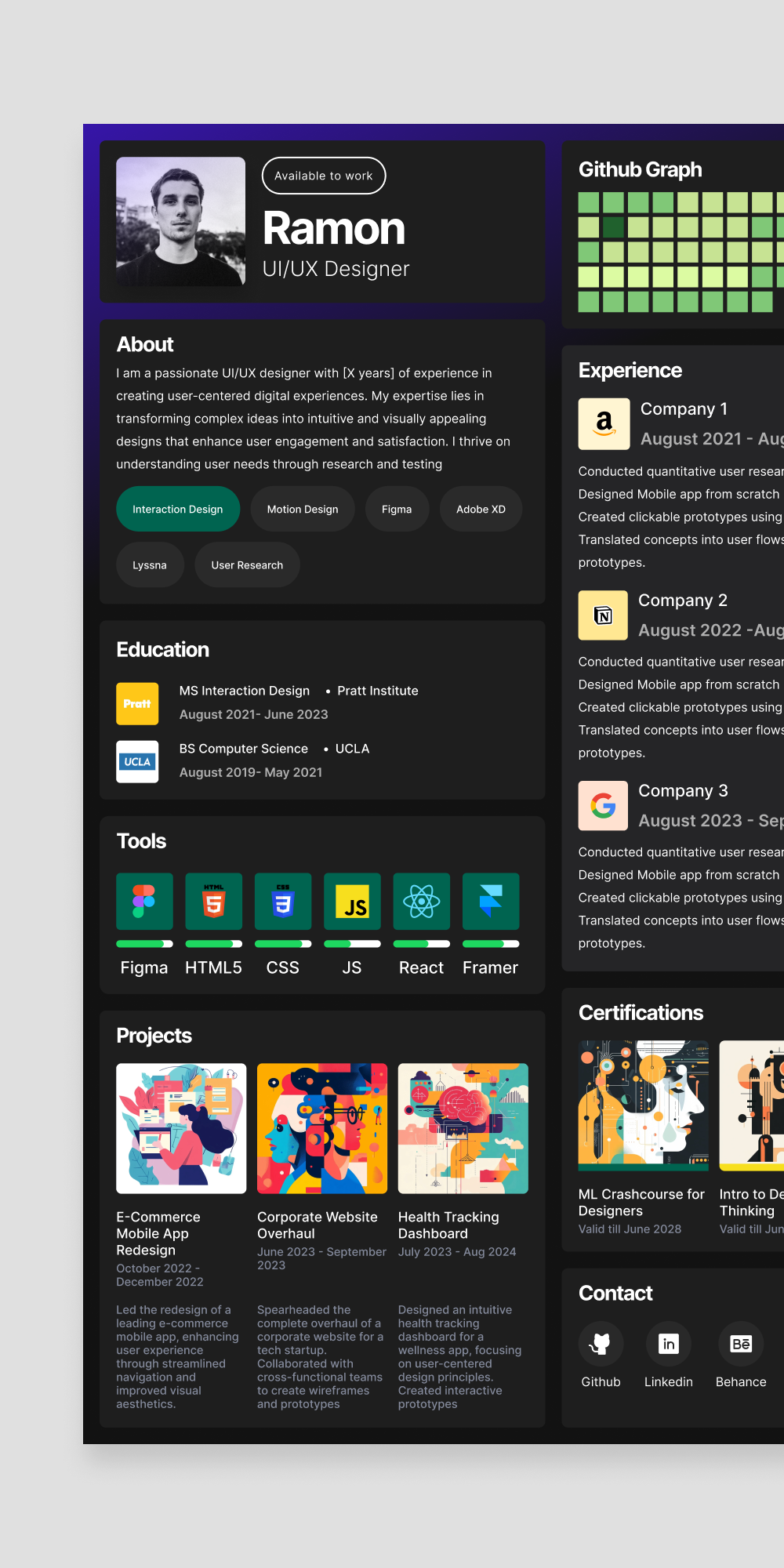Click the JS tool icon
The width and height of the screenshot is (784, 1568).
coord(352,902)
